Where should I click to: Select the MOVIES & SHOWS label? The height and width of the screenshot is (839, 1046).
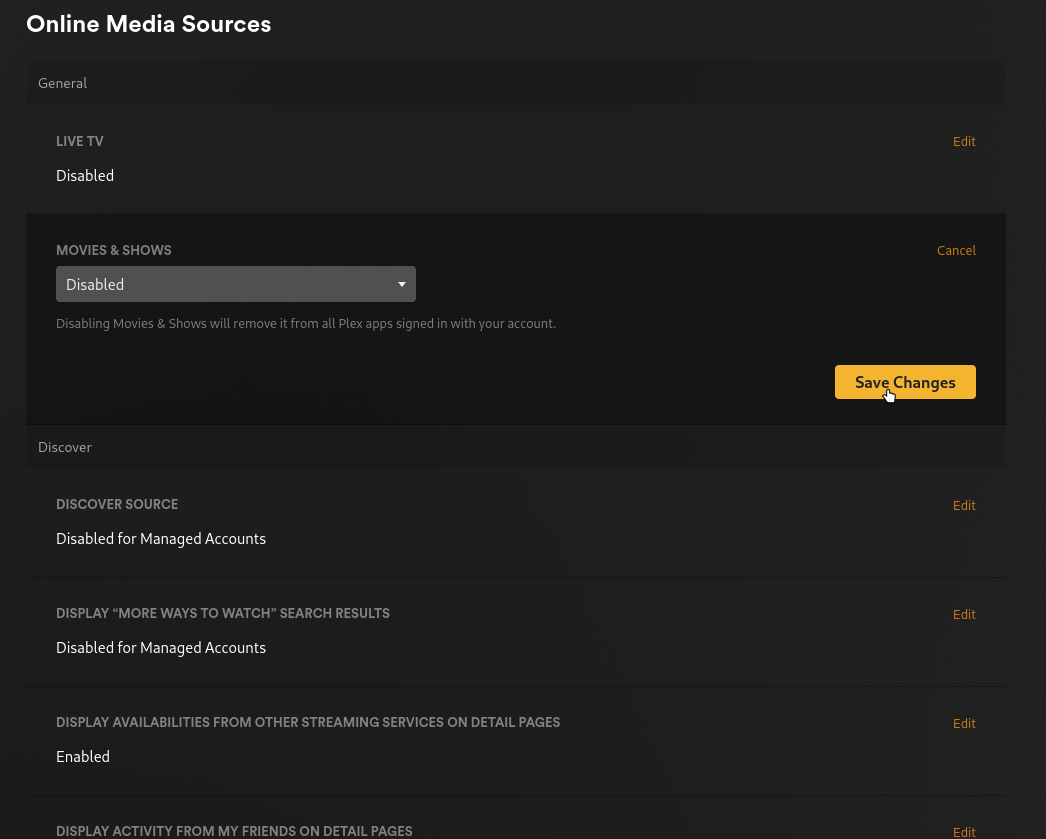tap(113, 250)
